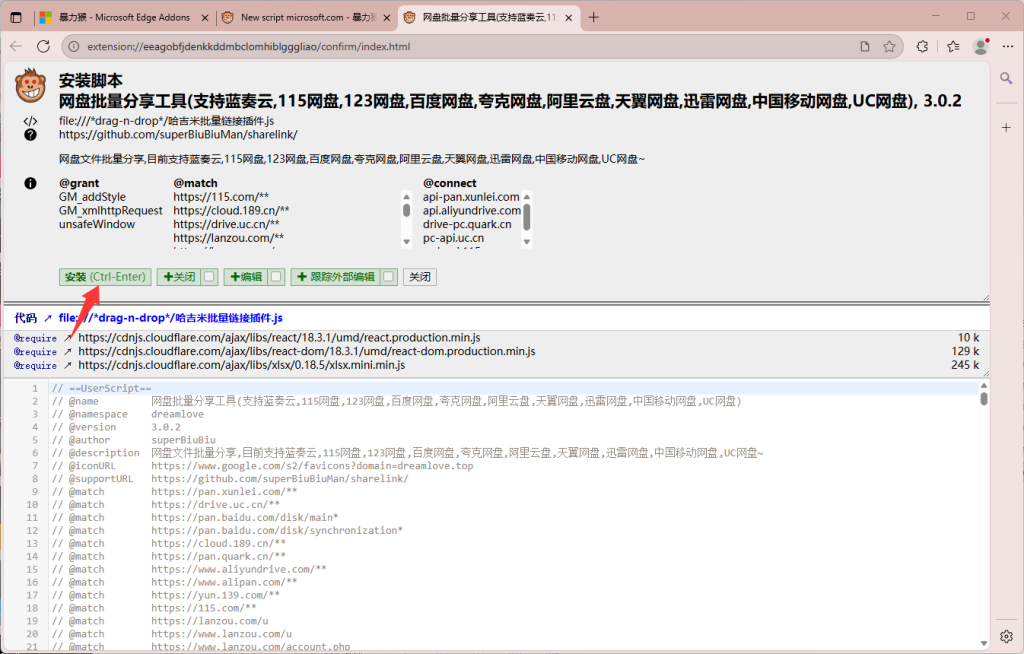Open the sidebar search icon
This screenshot has height=654, width=1024.
point(1007,77)
